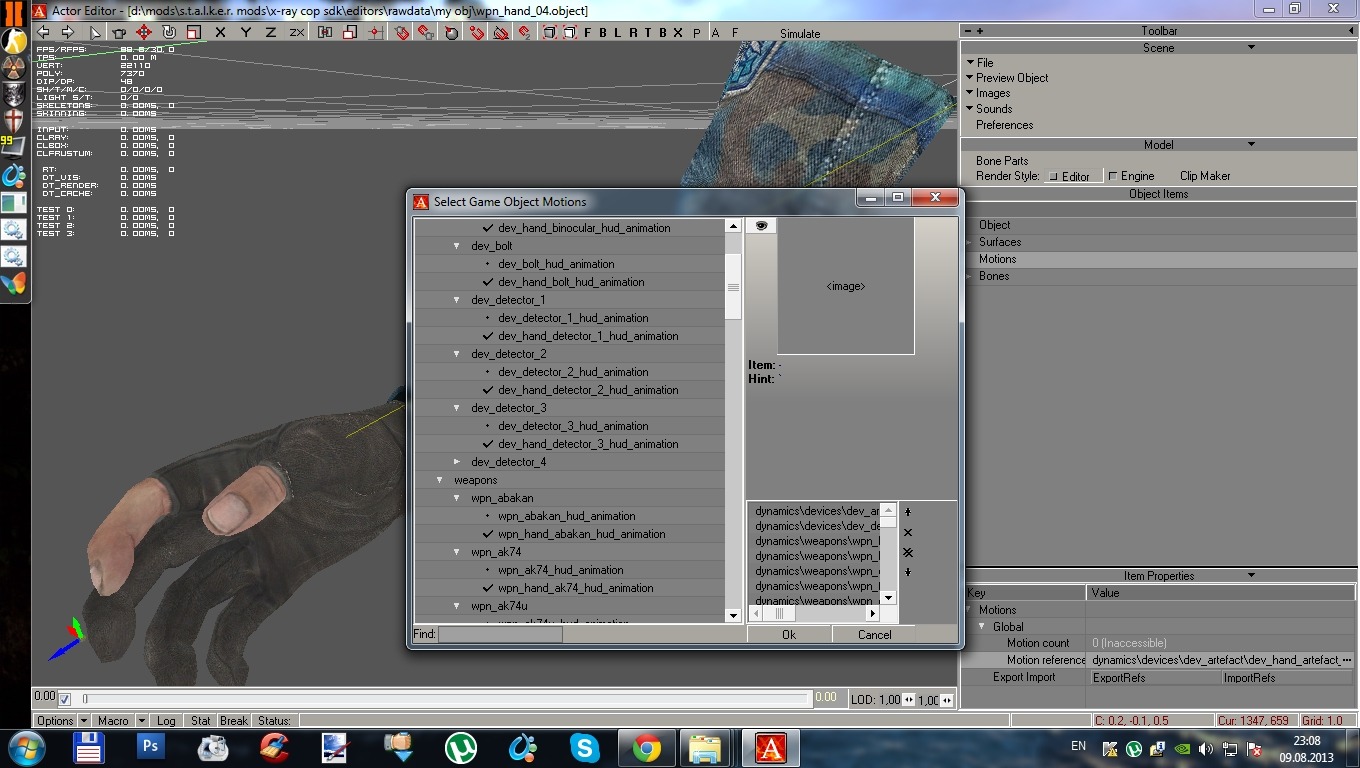Image resolution: width=1360 pixels, height=768 pixels.
Task: Open the Images dropdown menu
Action: (989, 93)
